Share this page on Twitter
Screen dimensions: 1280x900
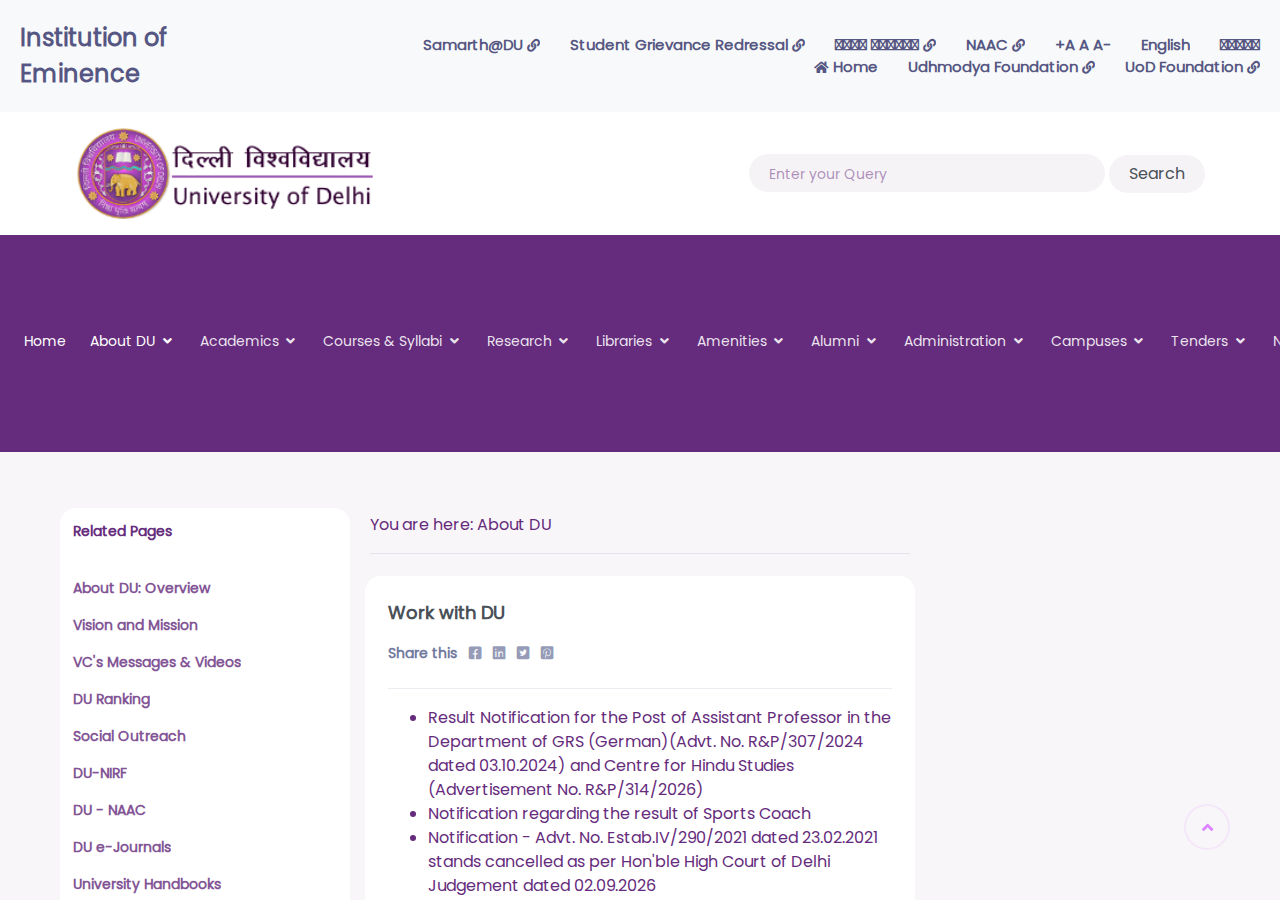[523, 653]
